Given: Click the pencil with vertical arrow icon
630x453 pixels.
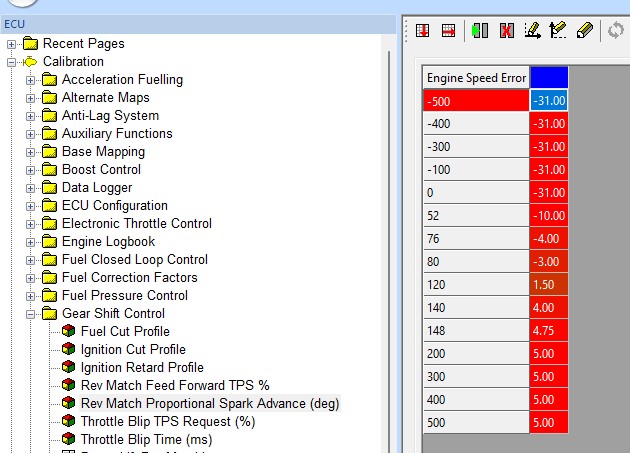Looking at the screenshot, I should pos(558,31).
